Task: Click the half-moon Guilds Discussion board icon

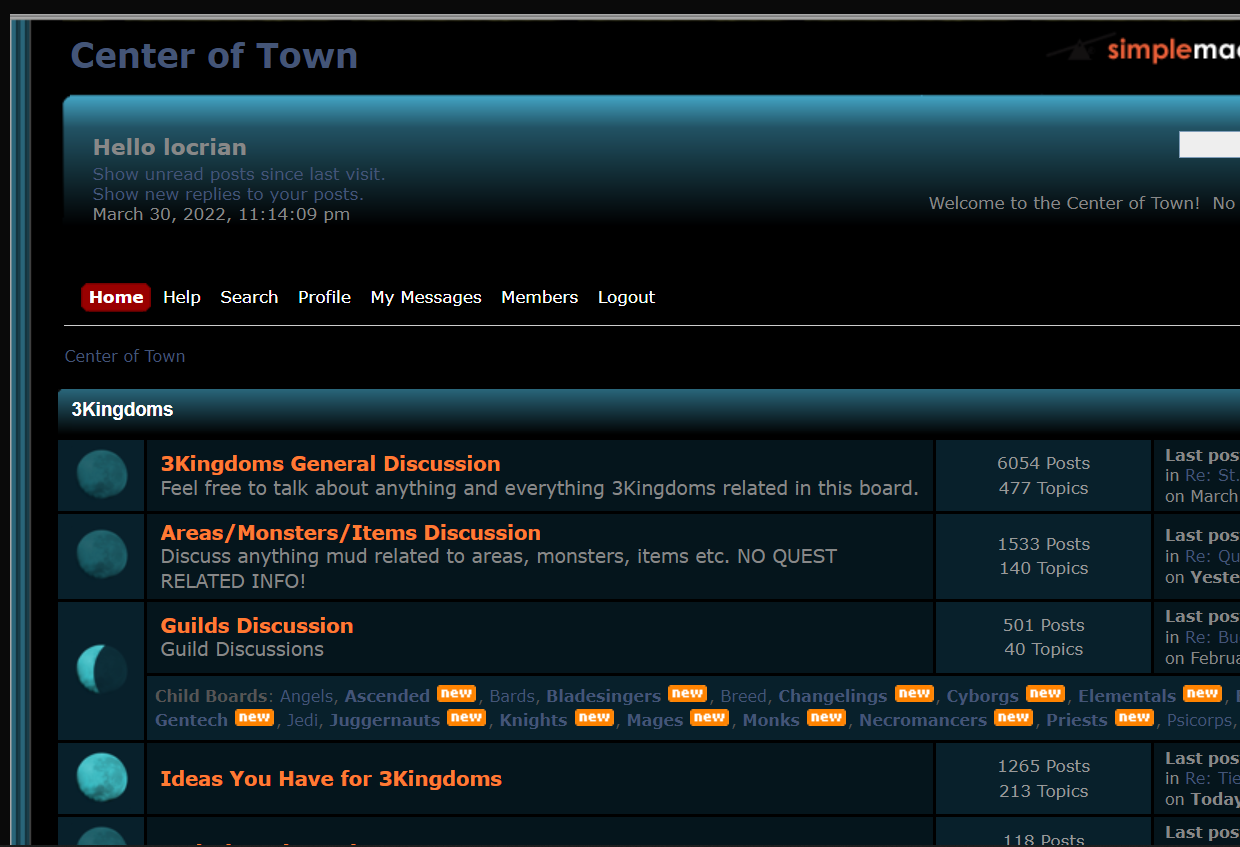Action: pos(102,669)
